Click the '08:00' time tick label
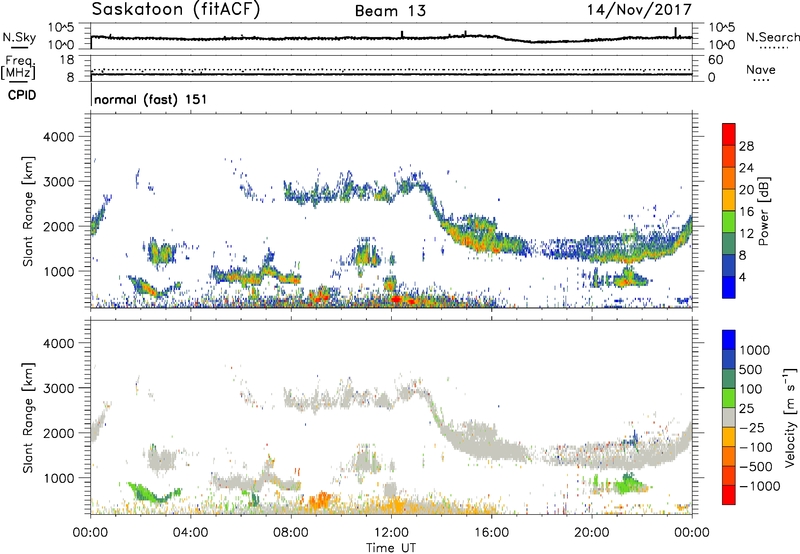Screen dimensions: 800x554 click(x=291, y=533)
